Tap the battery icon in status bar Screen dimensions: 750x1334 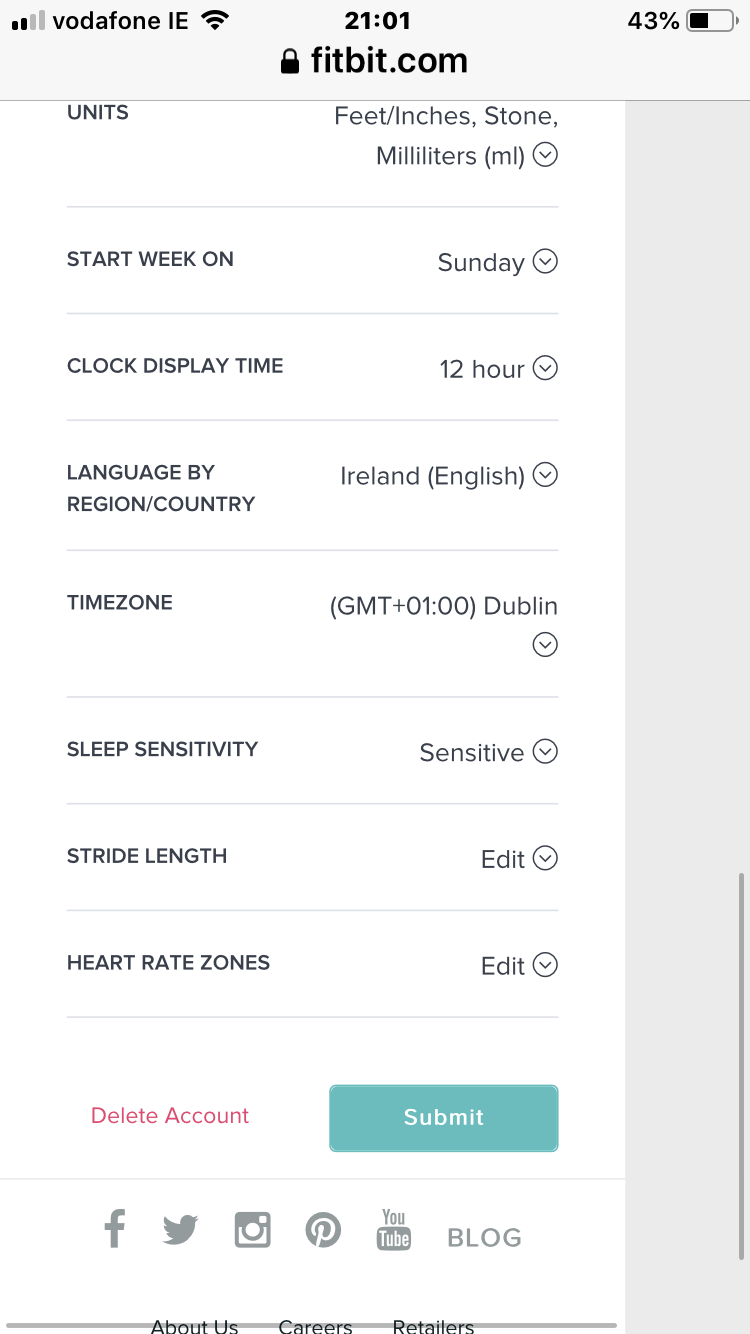tap(711, 21)
